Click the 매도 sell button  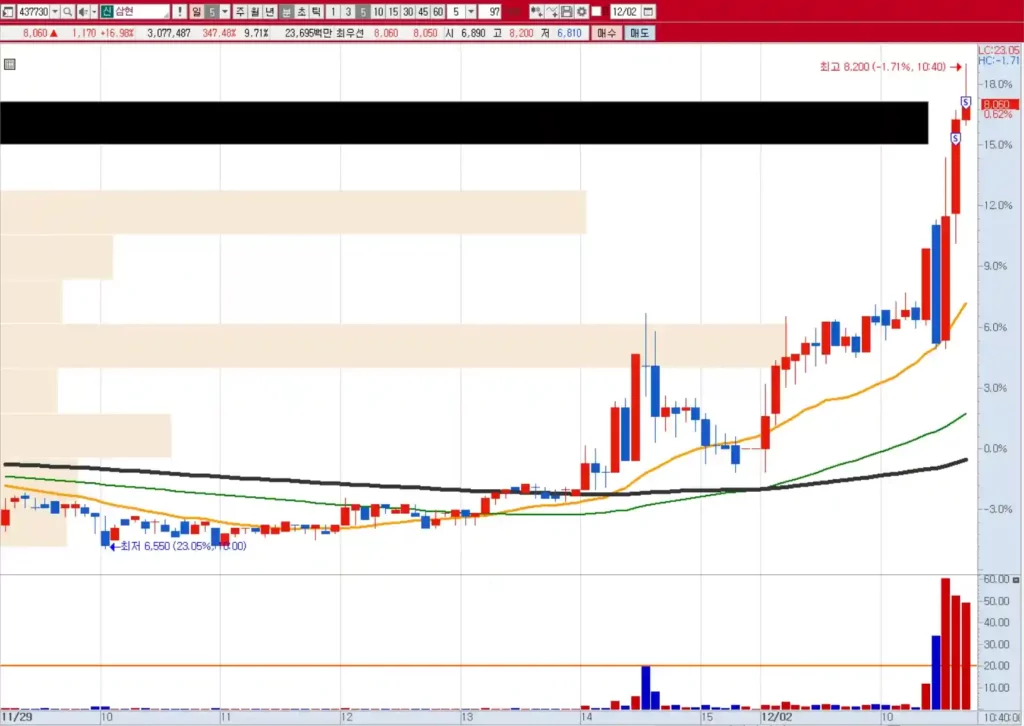(x=639, y=33)
